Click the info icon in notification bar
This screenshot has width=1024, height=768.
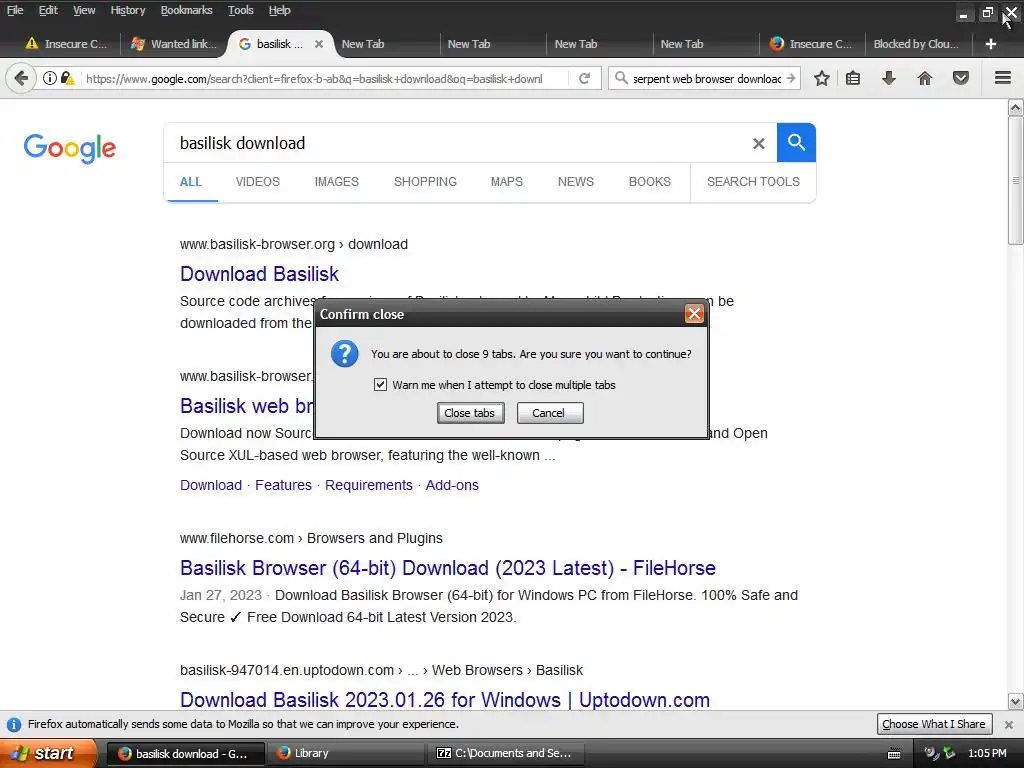(14, 724)
